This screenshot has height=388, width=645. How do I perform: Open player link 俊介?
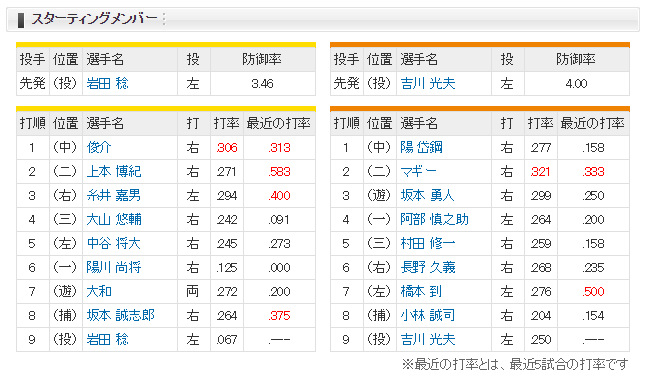pyautogui.click(x=99, y=147)
